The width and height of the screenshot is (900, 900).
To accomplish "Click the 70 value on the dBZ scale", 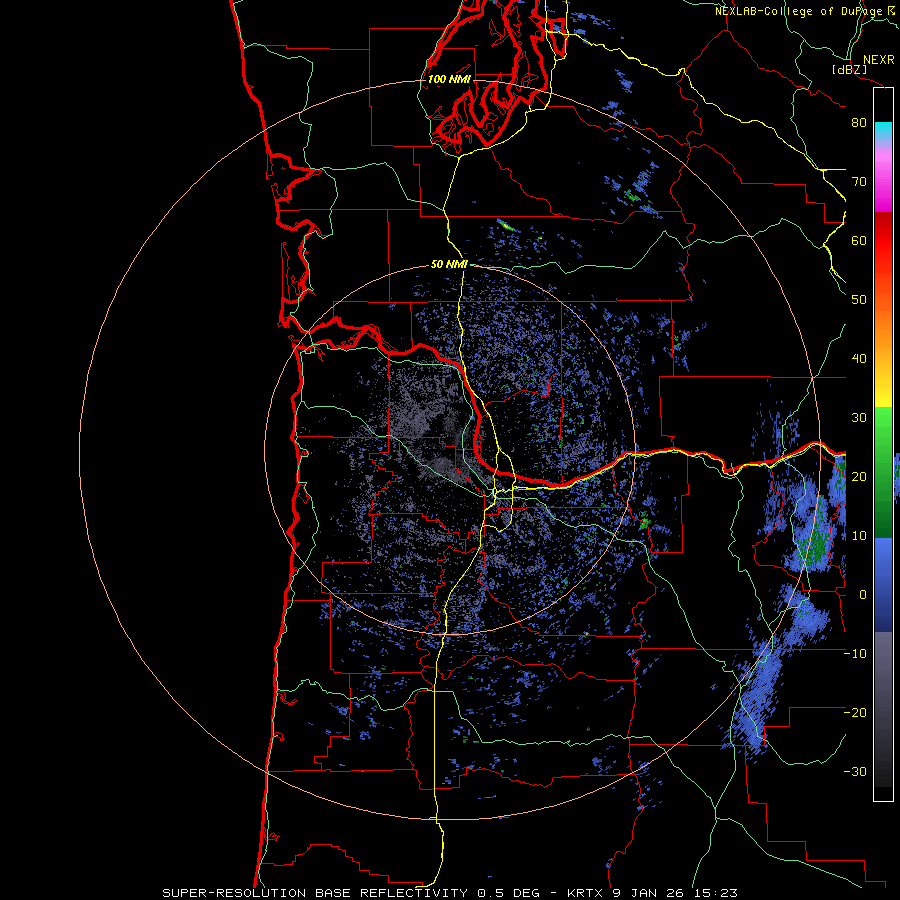I will tap(859, 182).
